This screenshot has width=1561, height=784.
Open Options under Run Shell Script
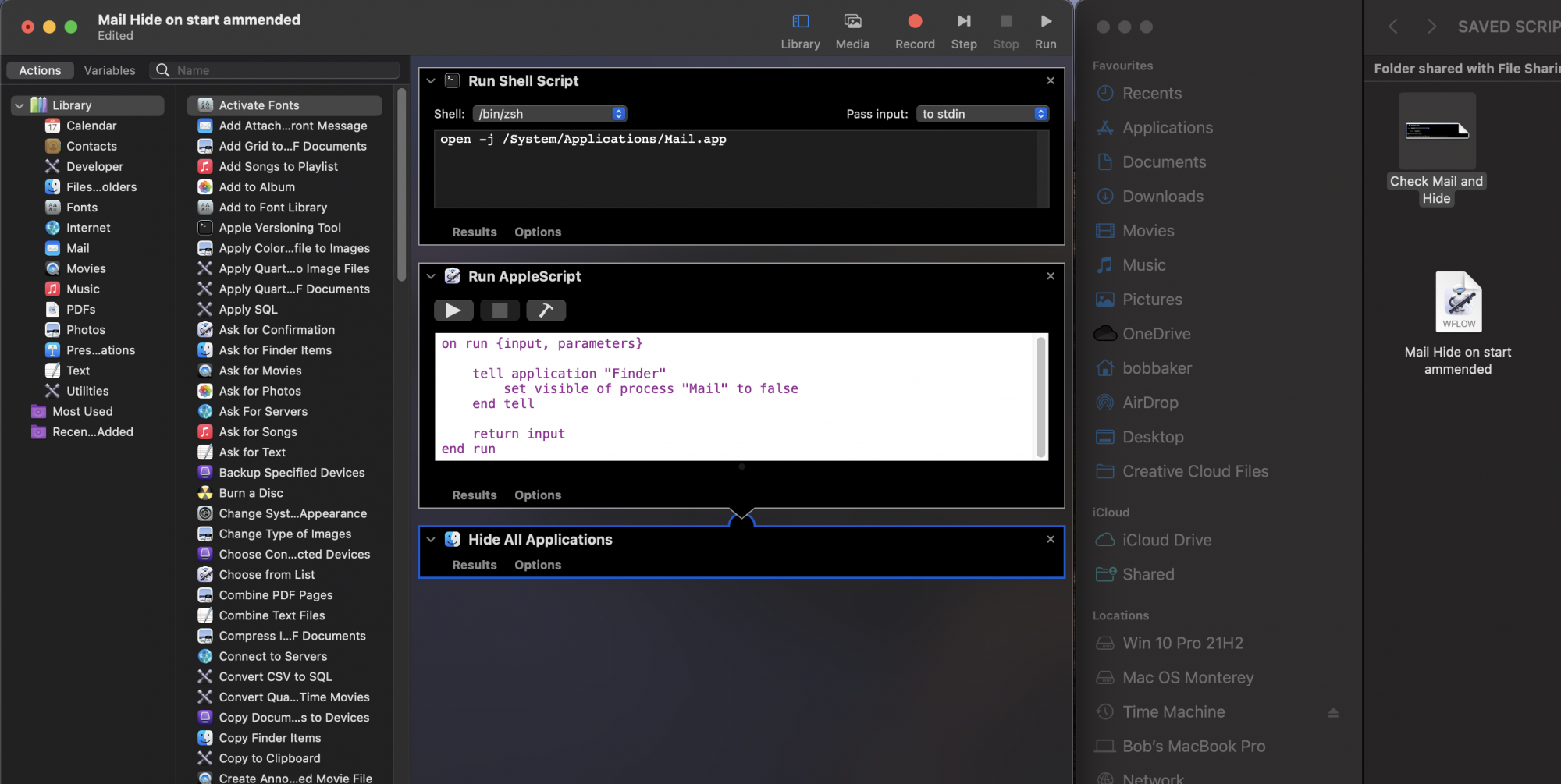coord(537,232)
